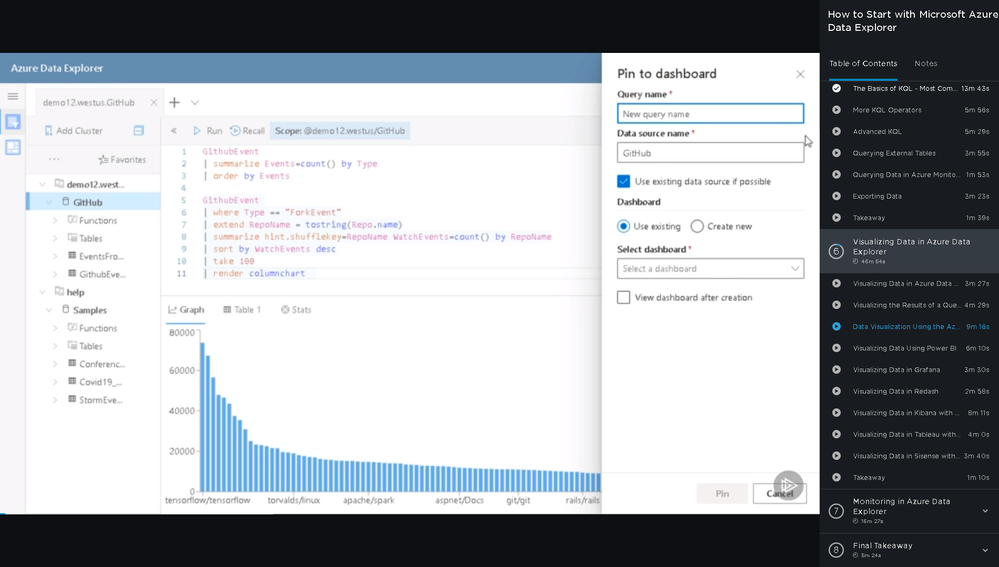This screenshot has width=999, height=567.
Task: Select the Use existing radio button
Action: 623,226
